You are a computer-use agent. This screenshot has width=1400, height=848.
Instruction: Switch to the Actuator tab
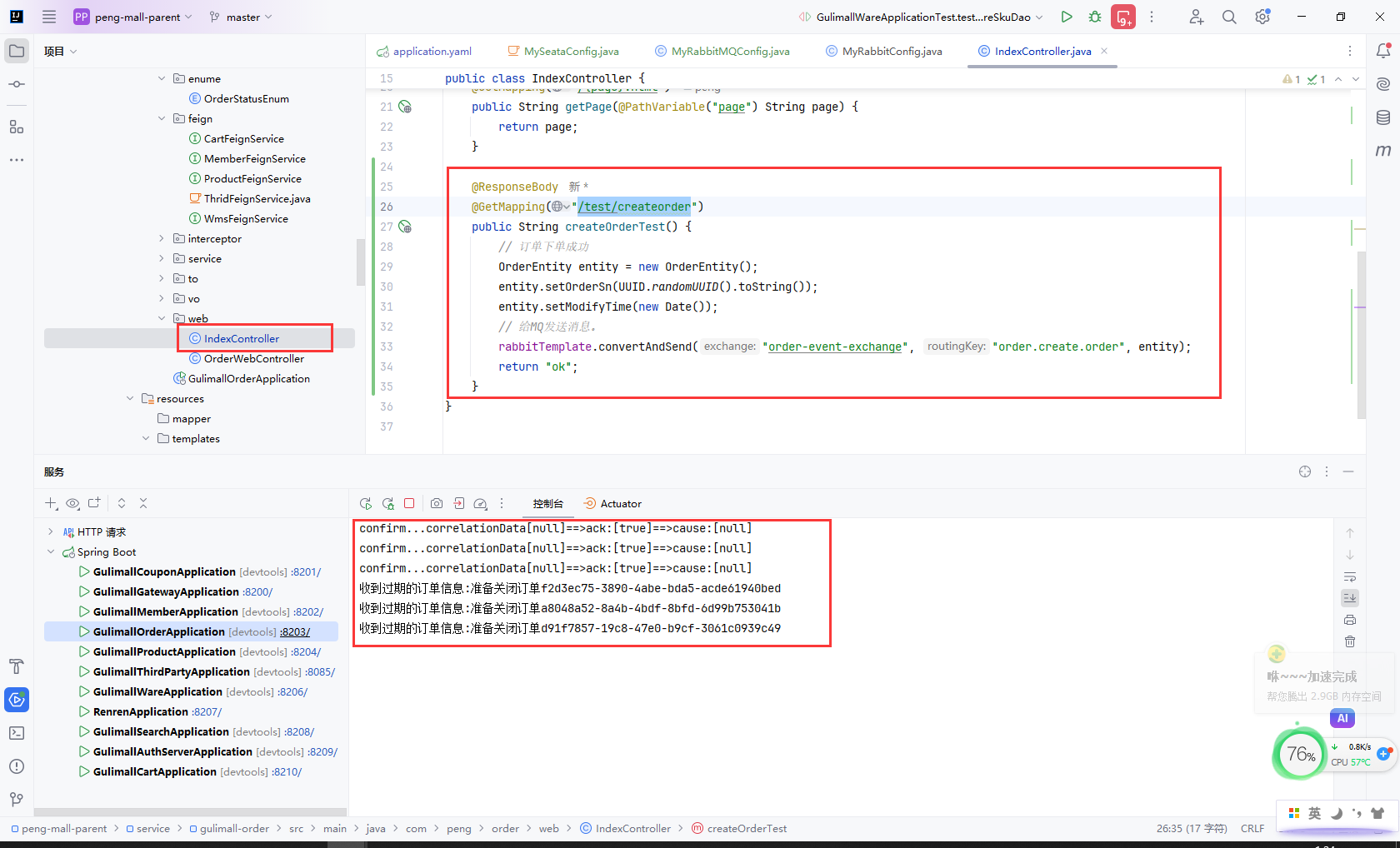tap(612, 503)
